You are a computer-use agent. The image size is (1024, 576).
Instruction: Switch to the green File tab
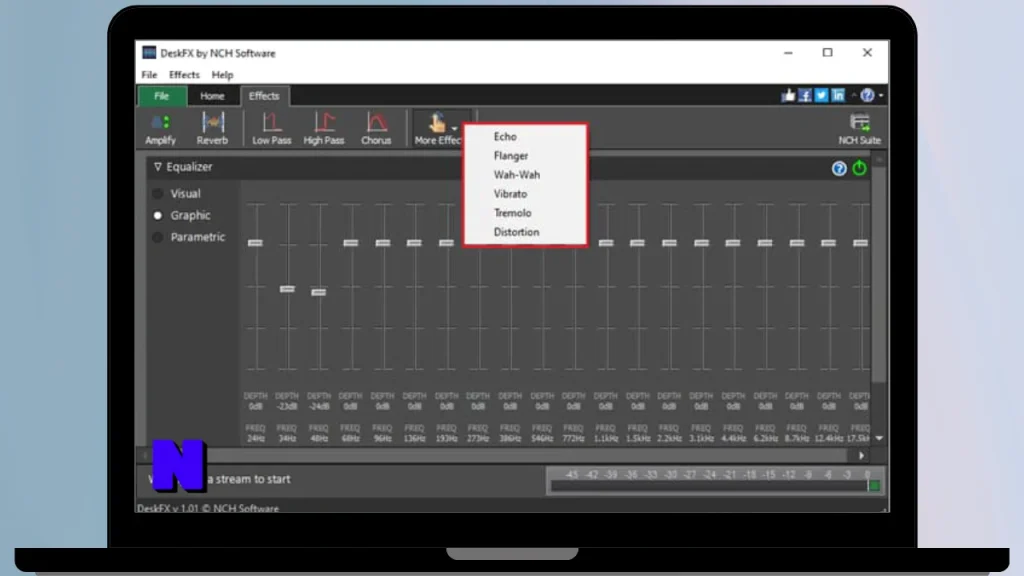click(x=161, y=96)
